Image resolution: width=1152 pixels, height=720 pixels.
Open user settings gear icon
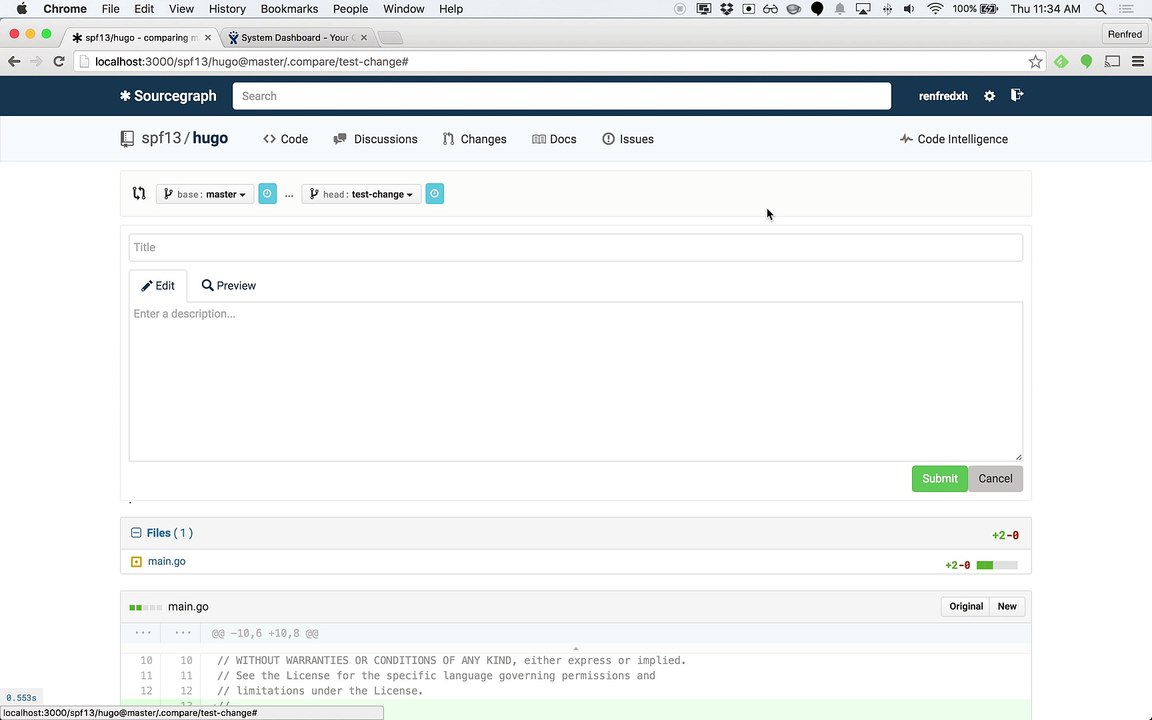(990, 96)
